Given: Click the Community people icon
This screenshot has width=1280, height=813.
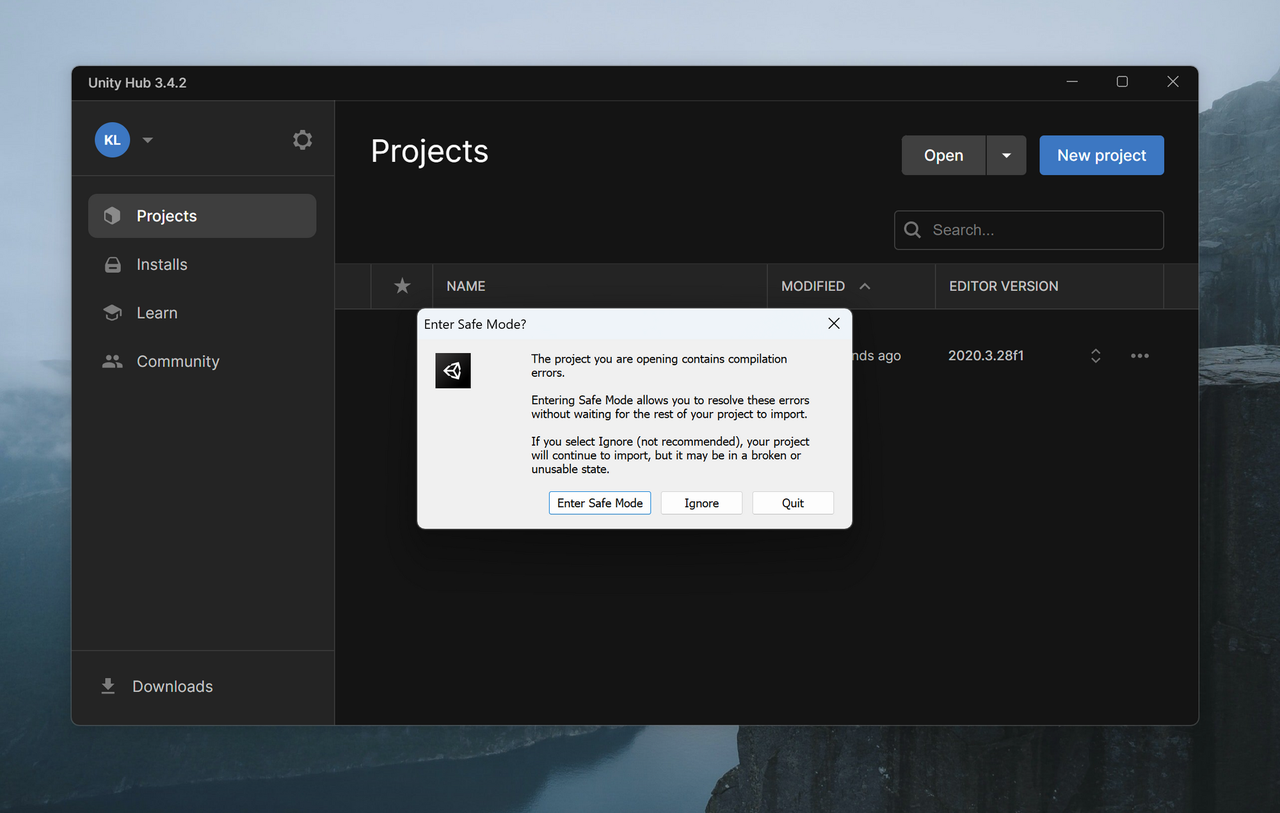Looking at the screenshot, I should point(113,362).
